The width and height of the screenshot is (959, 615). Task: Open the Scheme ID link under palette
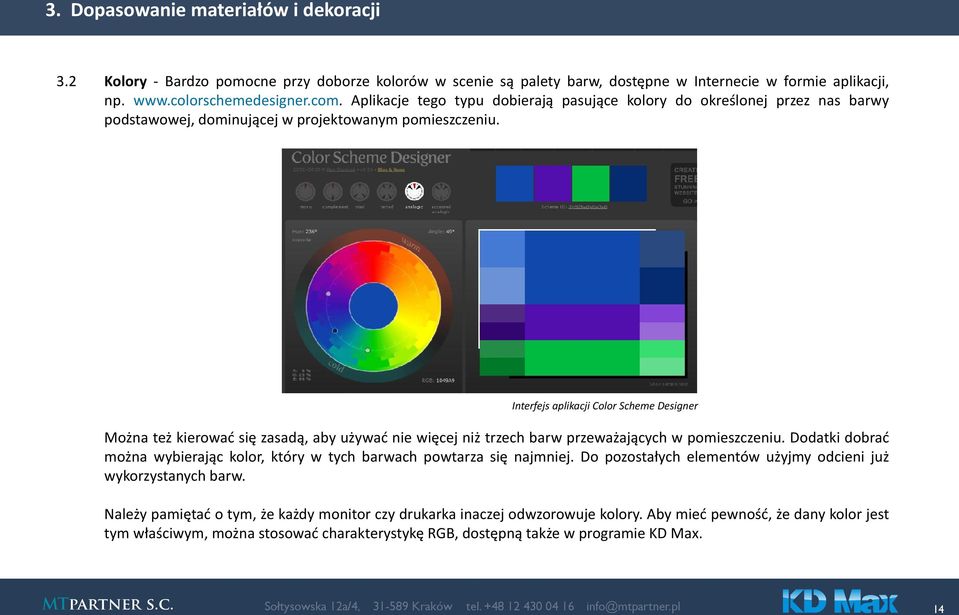[588, 207]
